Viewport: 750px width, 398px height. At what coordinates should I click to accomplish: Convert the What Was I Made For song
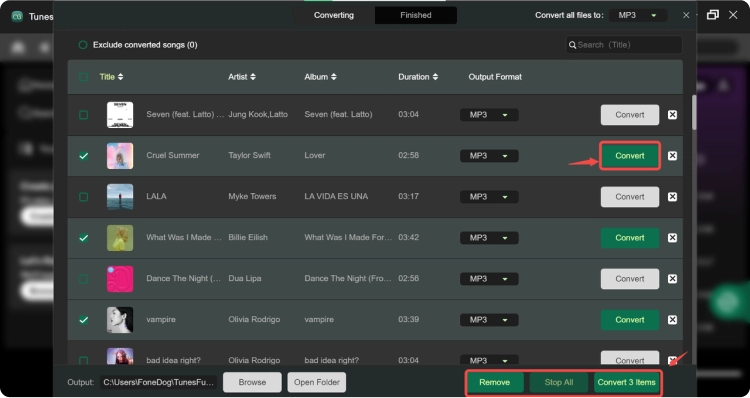click(x=629, y=238)
